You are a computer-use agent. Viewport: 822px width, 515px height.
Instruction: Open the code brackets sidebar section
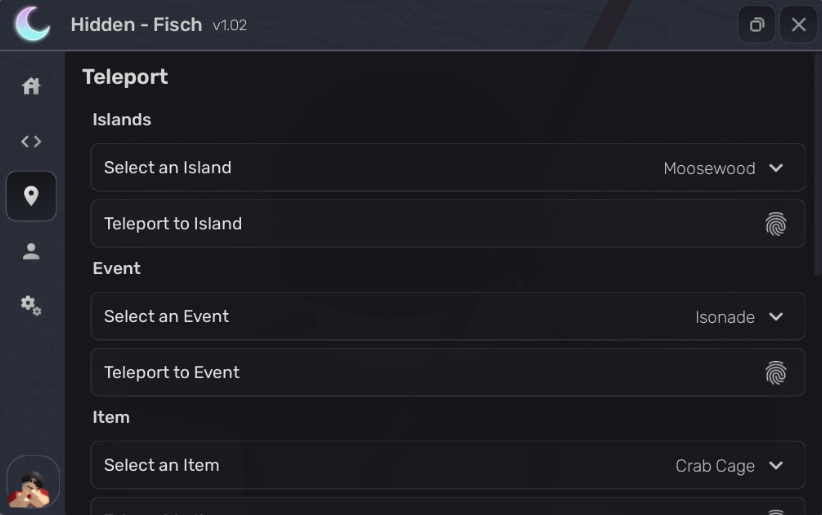coord(31,141)
